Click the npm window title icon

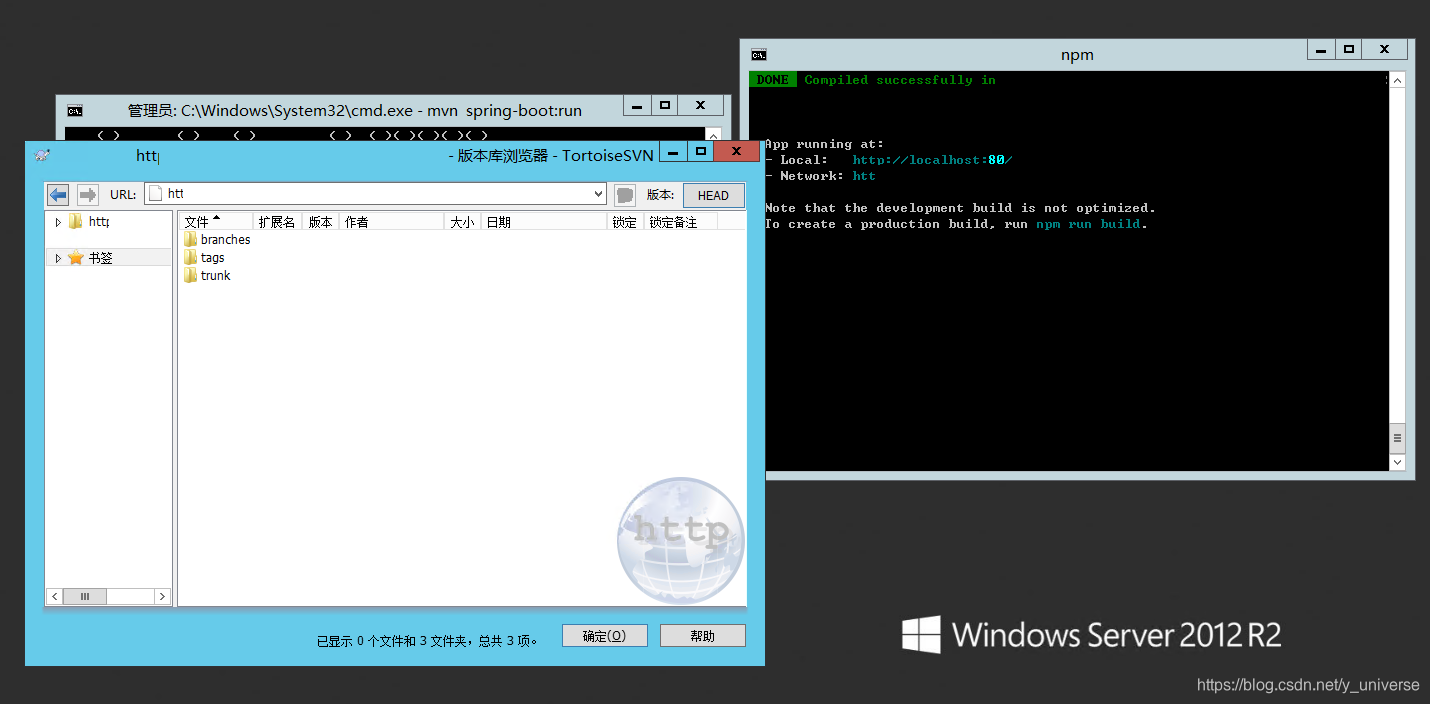(x=759, y=55)
